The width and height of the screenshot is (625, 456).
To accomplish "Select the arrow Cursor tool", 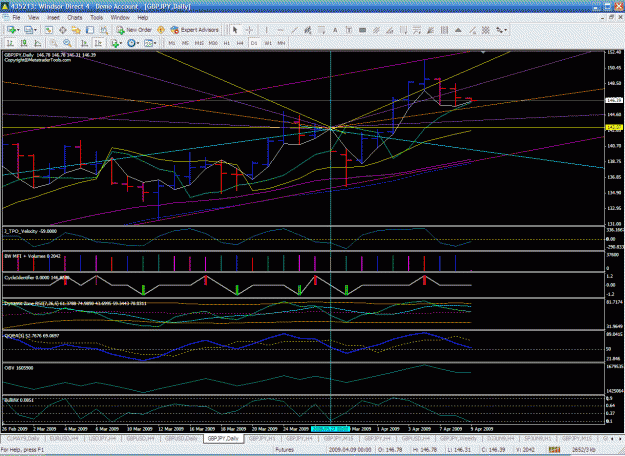I will (x=235, y=30).
